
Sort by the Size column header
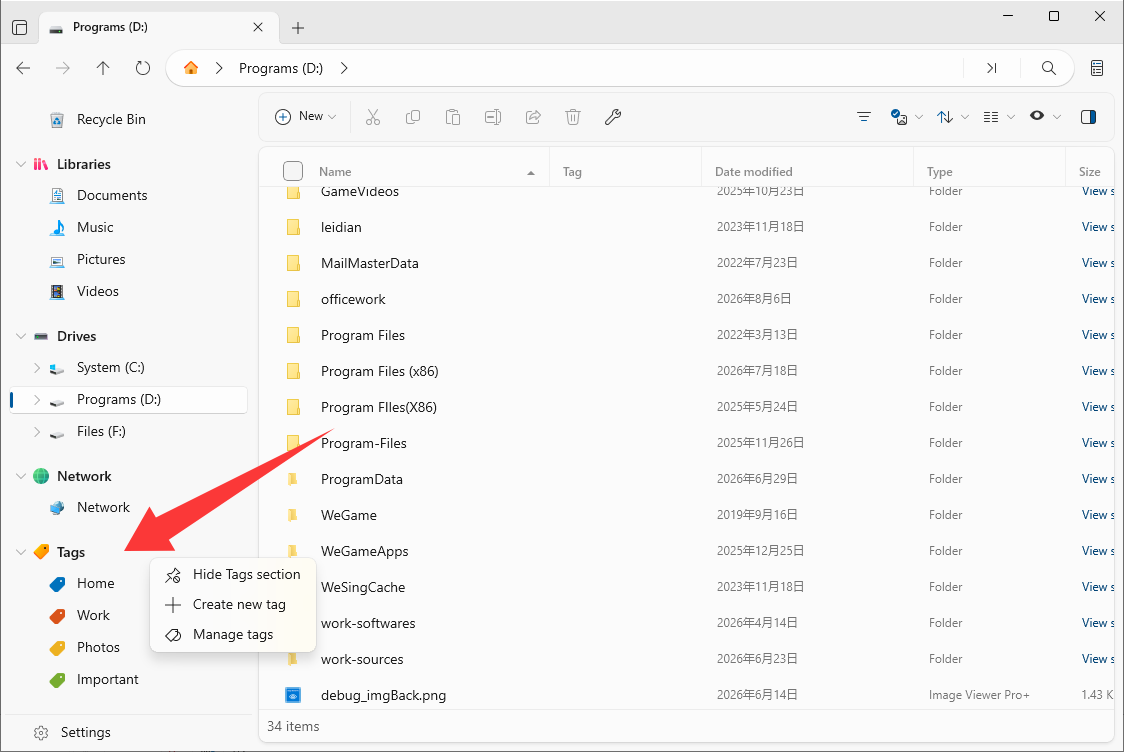click(x=1089, y=172)
